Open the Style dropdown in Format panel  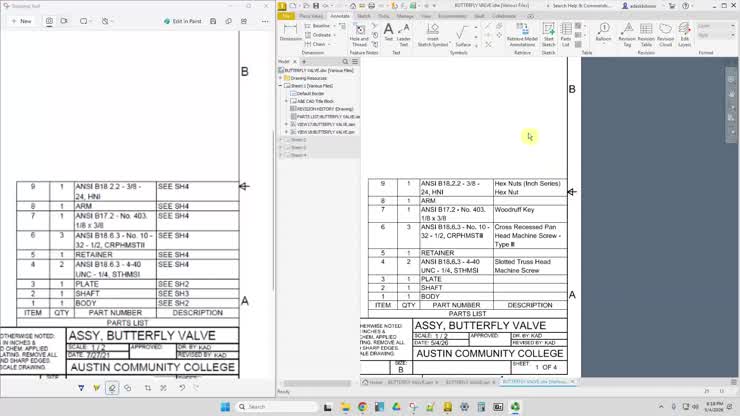715,35
